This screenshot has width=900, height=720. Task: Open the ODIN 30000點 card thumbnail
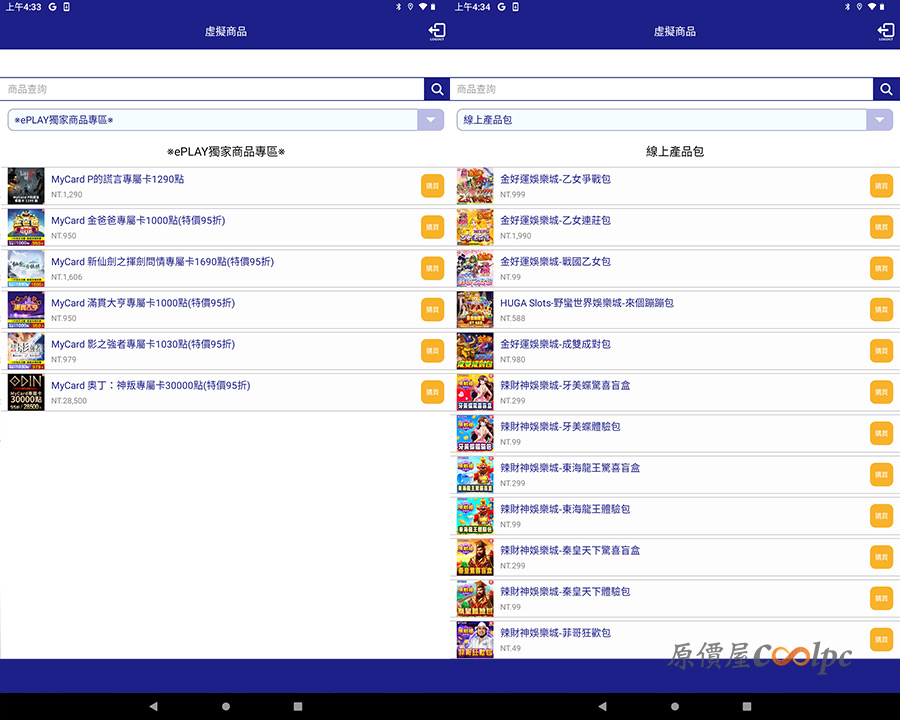tap(26, 393)
